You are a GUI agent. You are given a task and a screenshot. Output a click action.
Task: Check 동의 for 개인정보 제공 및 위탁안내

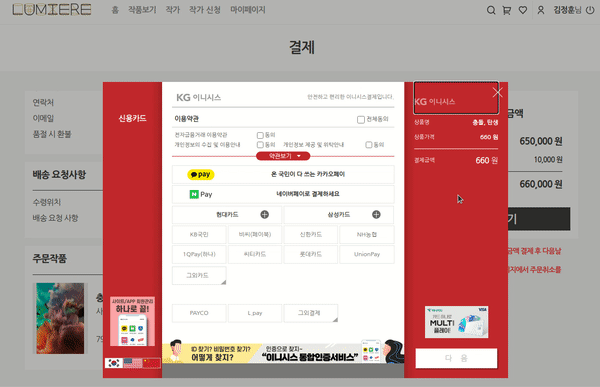click(368, 145)
